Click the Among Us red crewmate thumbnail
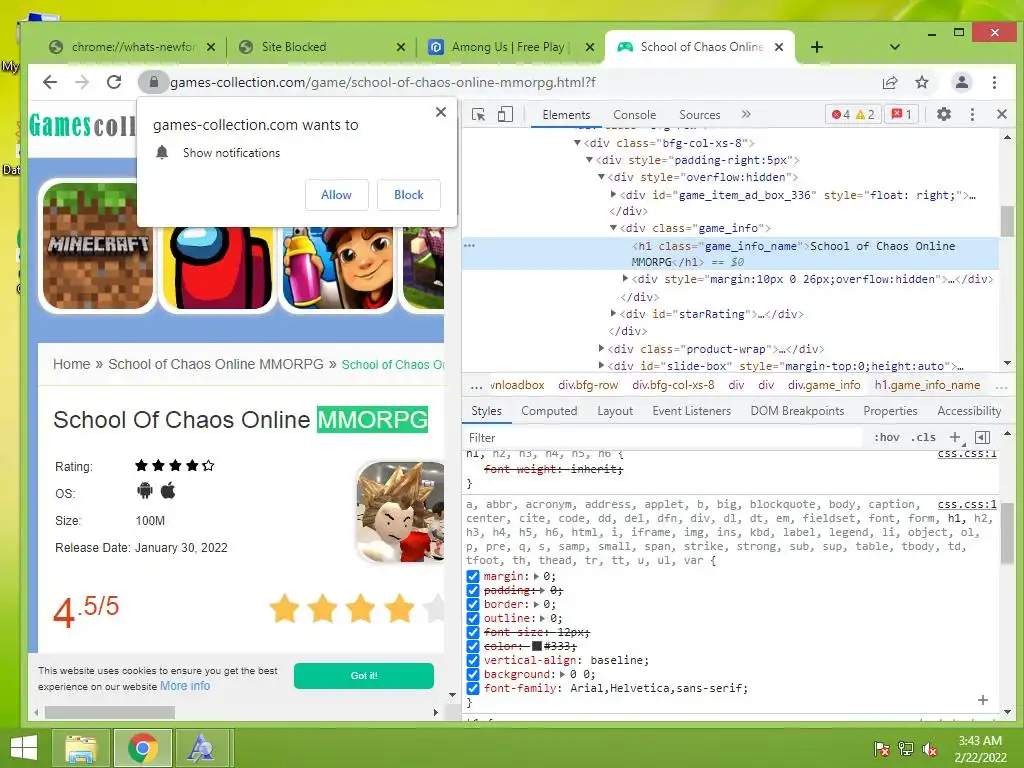This screenshot has height=768, width=1024. (x=218, y=268)
